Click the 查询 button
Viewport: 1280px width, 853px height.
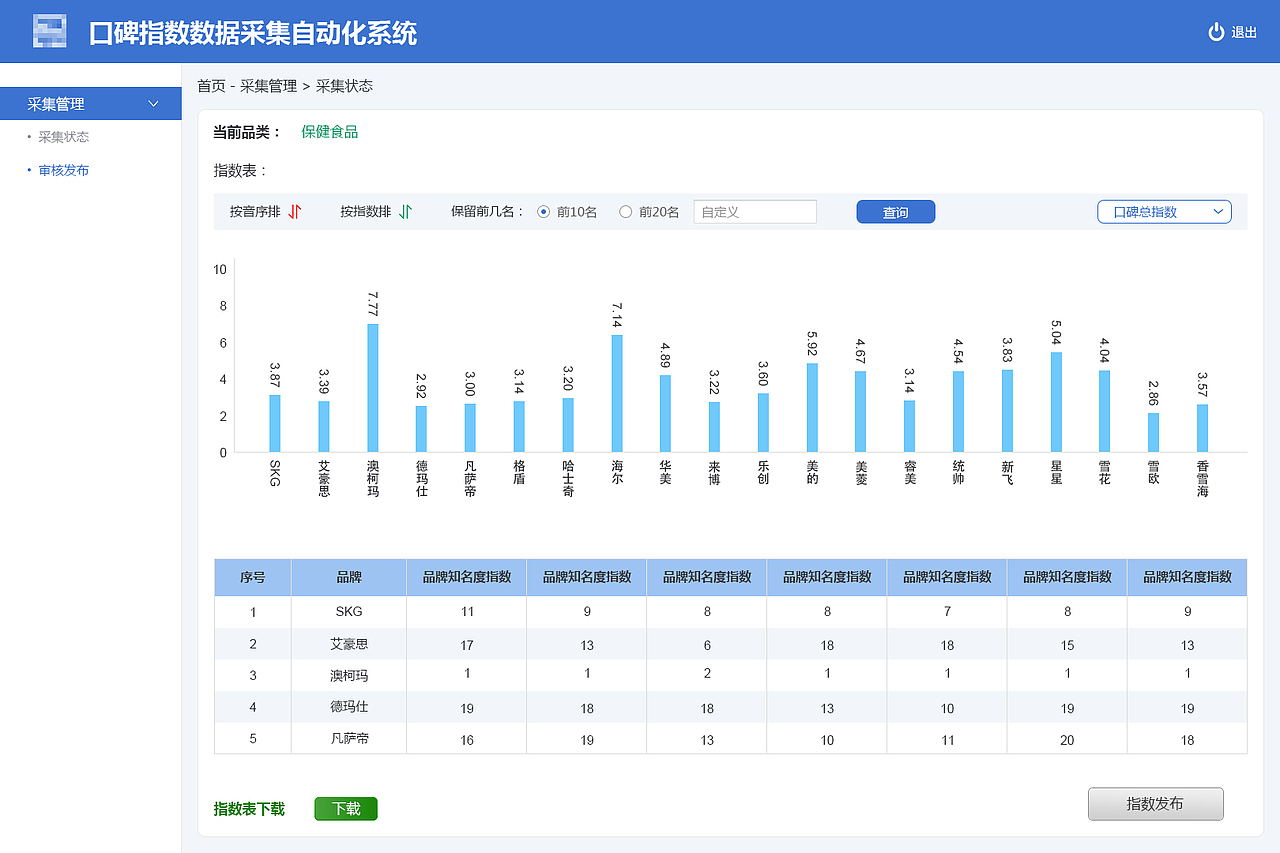pos(895,211)
